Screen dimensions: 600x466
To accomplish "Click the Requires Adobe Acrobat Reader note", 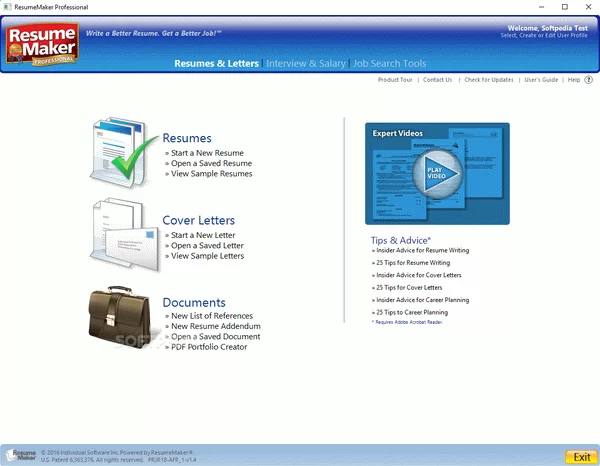I will (407, 322).
